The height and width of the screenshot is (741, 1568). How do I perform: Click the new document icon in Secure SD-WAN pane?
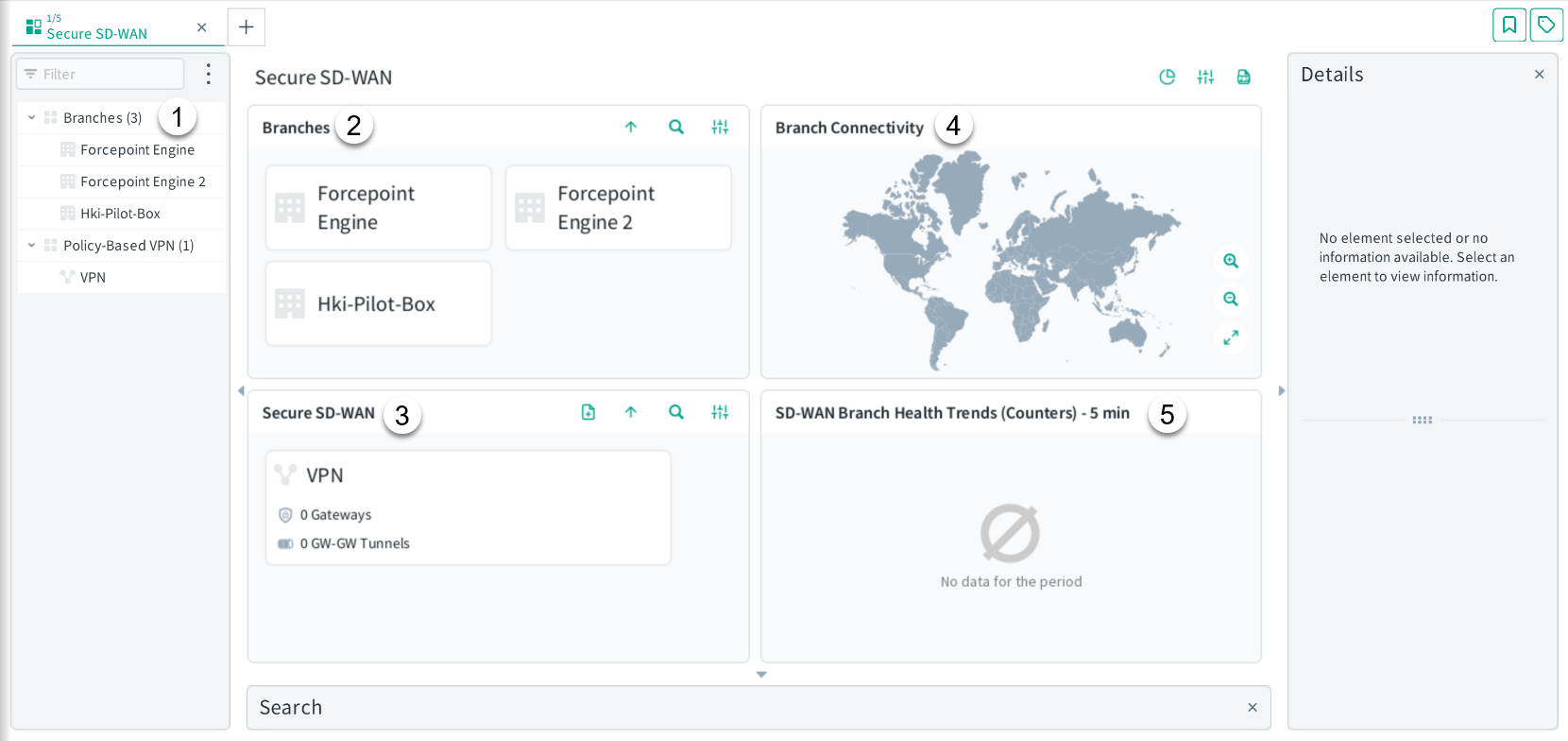[588, 412]
